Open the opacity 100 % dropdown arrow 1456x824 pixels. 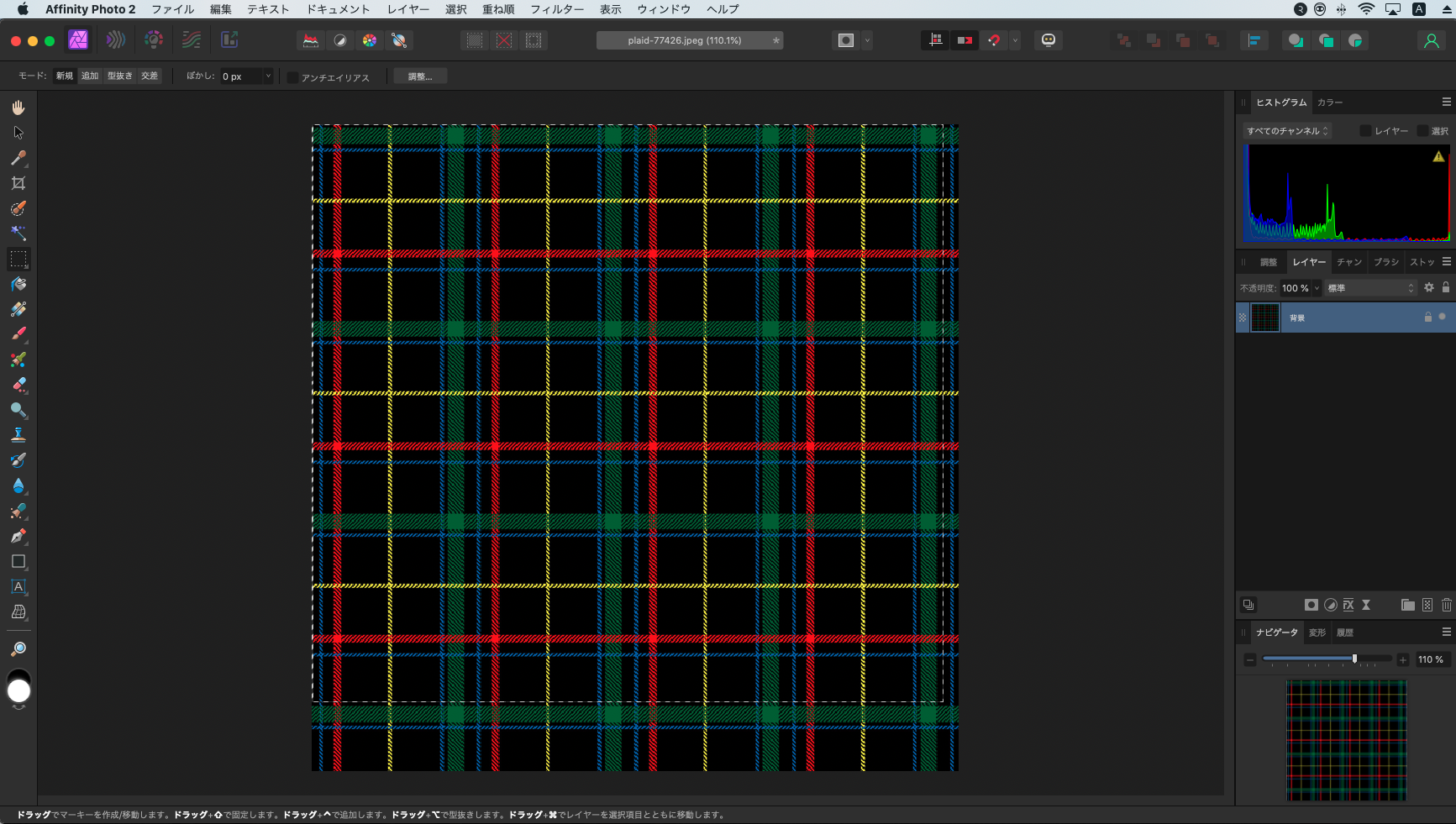pyautogui.click(x=1317, y=288)
